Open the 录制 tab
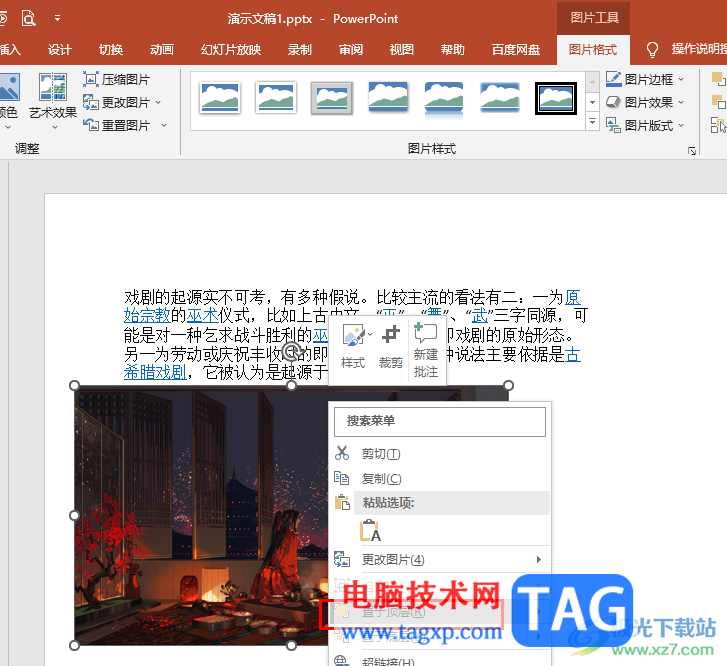This screenshot has height=666, width=727. (x=300, y=49)
